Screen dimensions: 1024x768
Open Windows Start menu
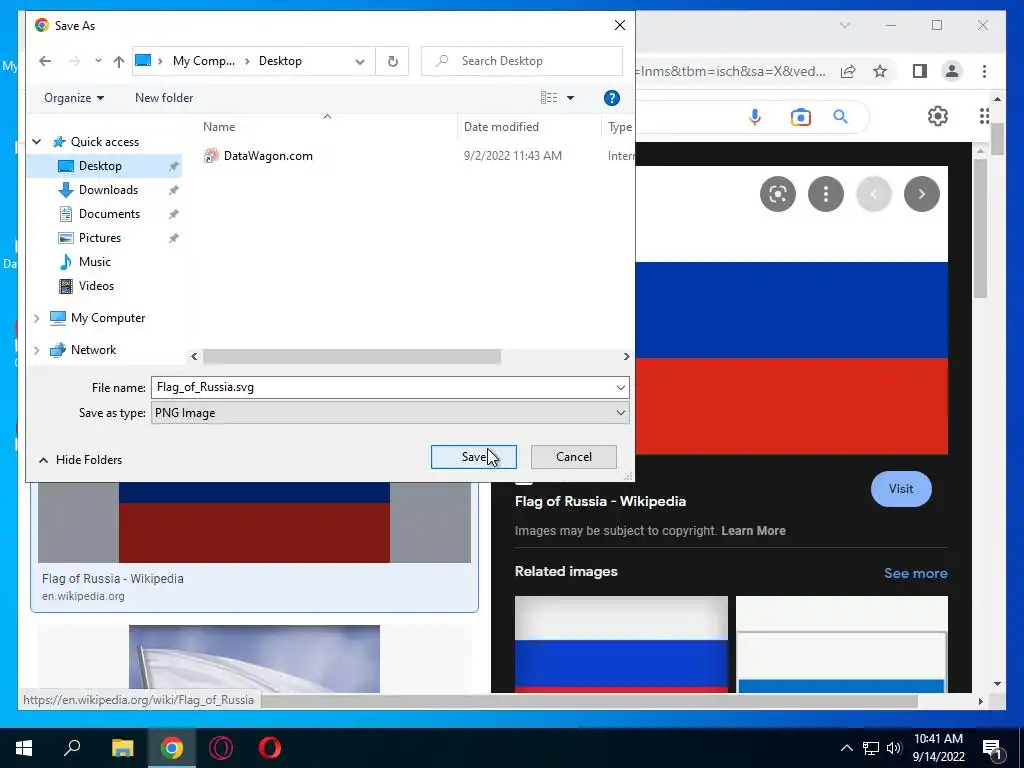24,748
